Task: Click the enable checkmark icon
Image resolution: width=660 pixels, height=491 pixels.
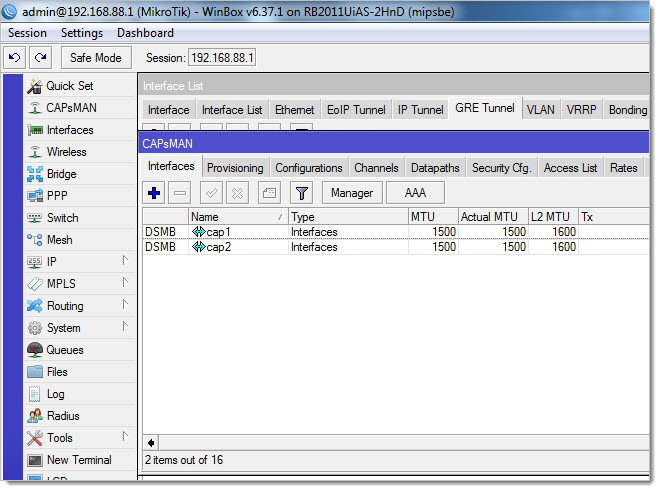Action: tap(211, 193)
